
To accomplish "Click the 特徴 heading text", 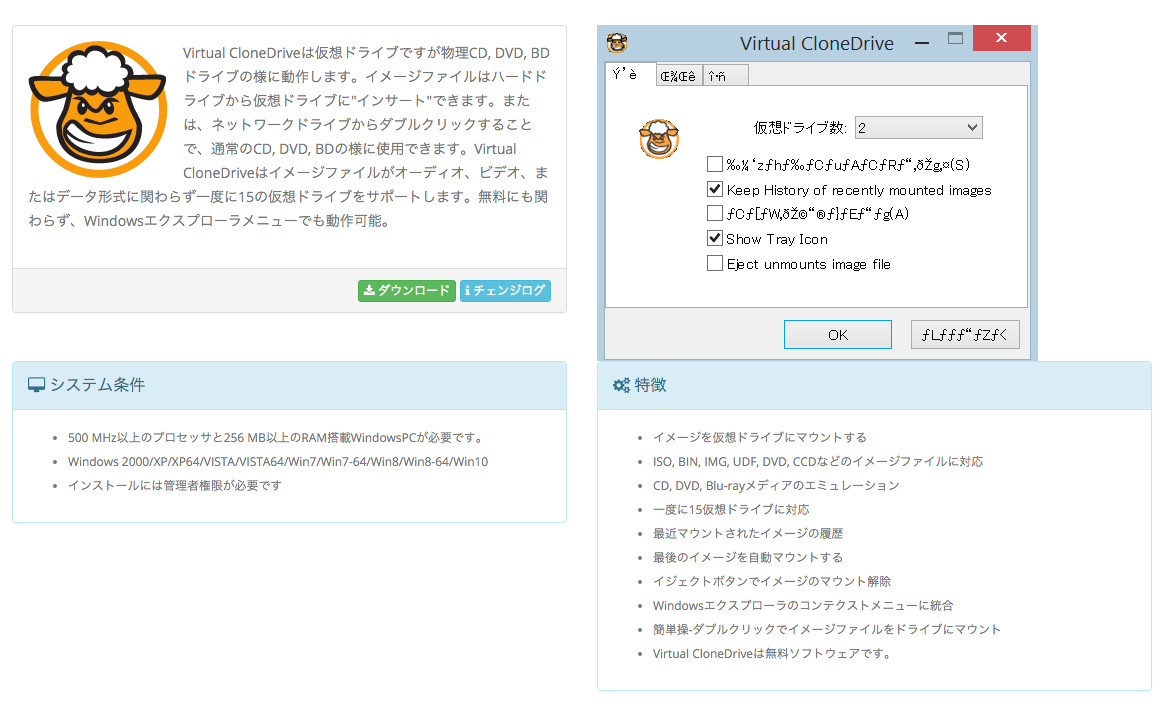I will [650, 385].
